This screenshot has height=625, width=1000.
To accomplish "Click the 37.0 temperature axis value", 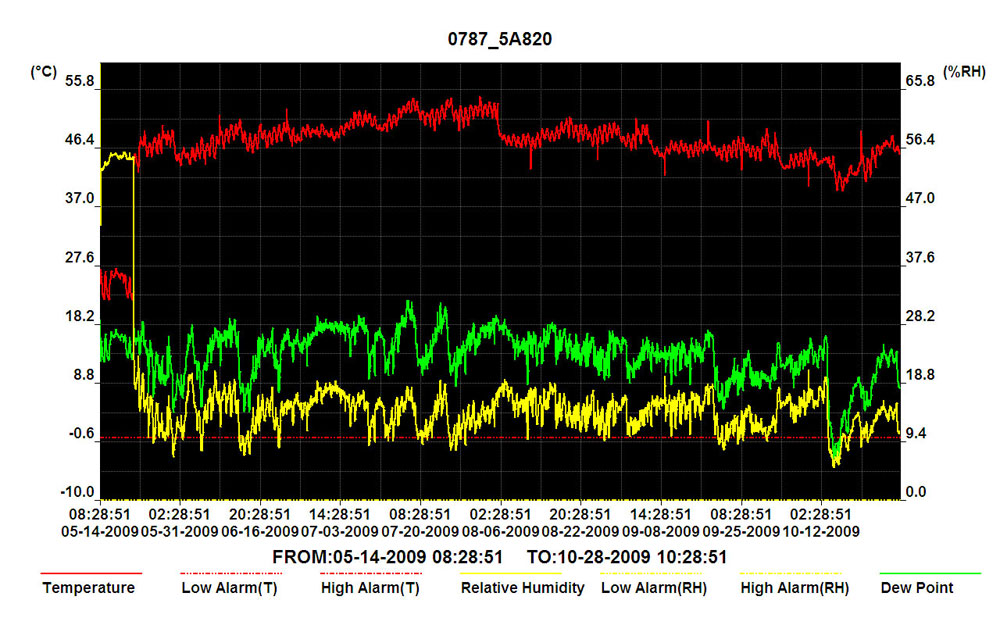I will click(x=80, y=198).
